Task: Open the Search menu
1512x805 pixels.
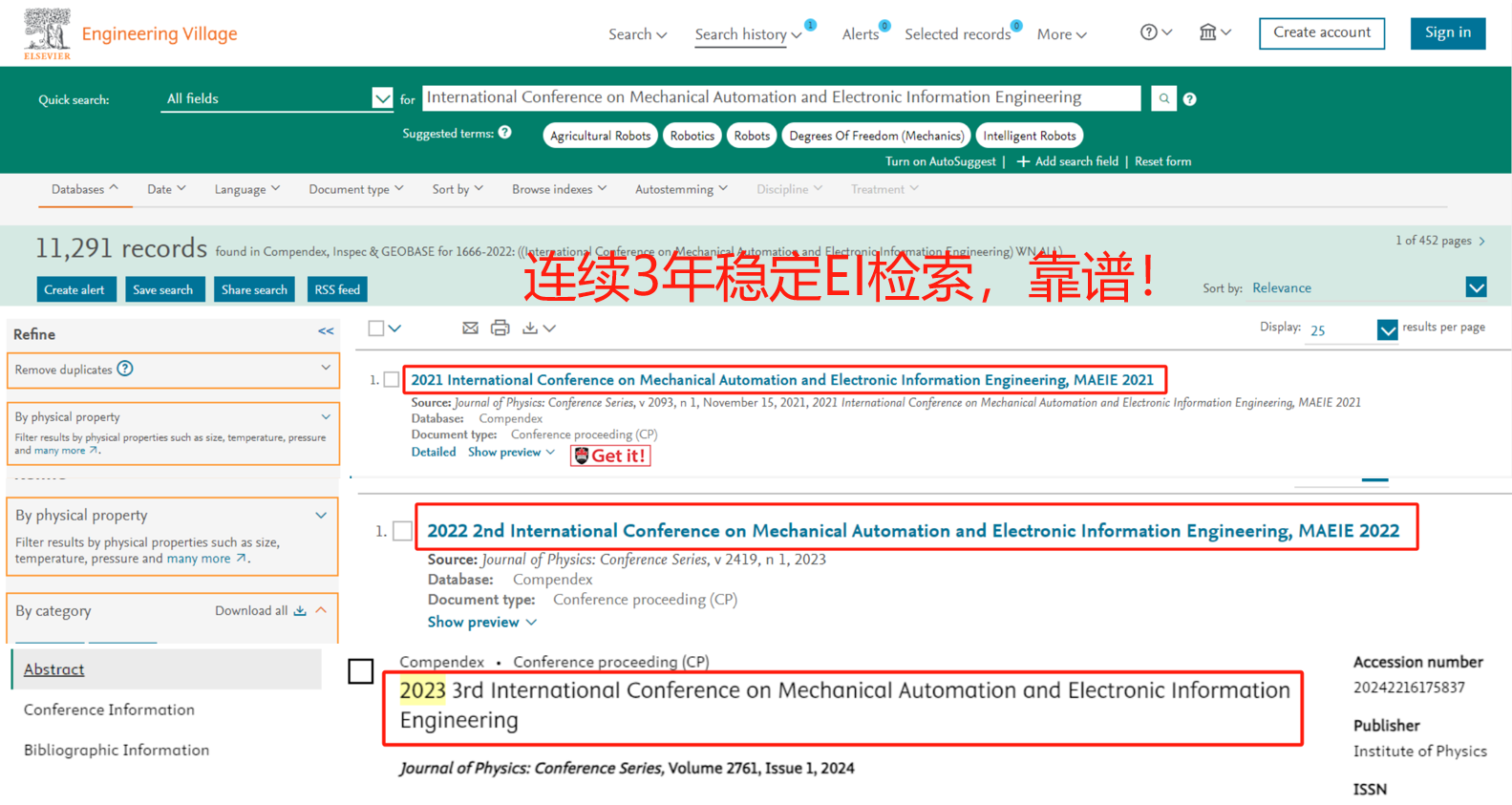Action: coord(638,34)
